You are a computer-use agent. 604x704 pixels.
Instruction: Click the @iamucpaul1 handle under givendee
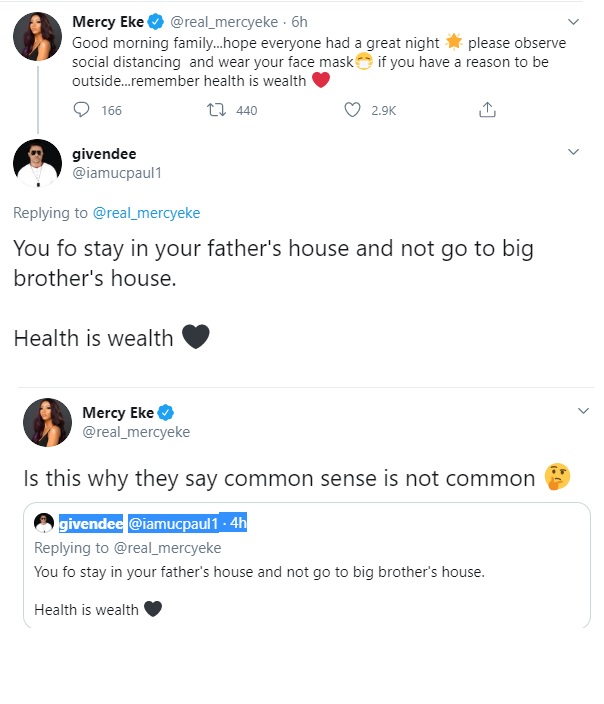[x=115, y=172]
